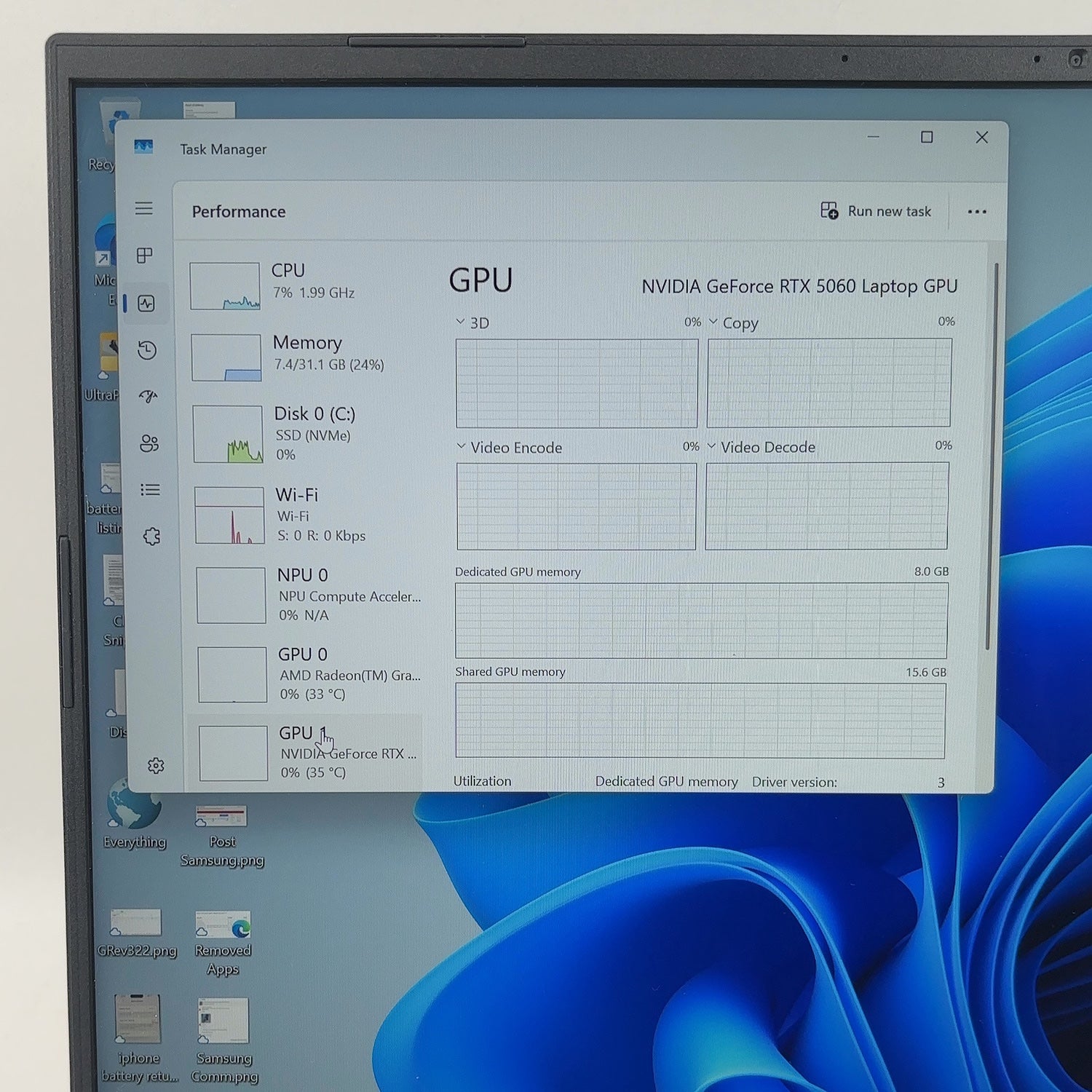The width and height of the screenshot is (1092, 1092).
Task: Open the 3D engine graph dropdown
Action: coord(472,323)
